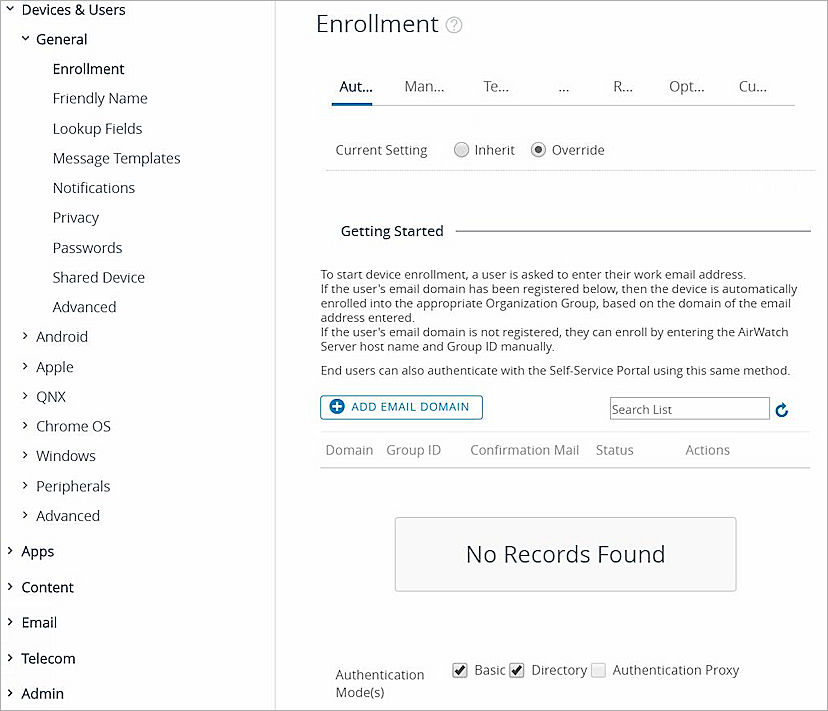Select the Inherit radio button

coord(461,149)
